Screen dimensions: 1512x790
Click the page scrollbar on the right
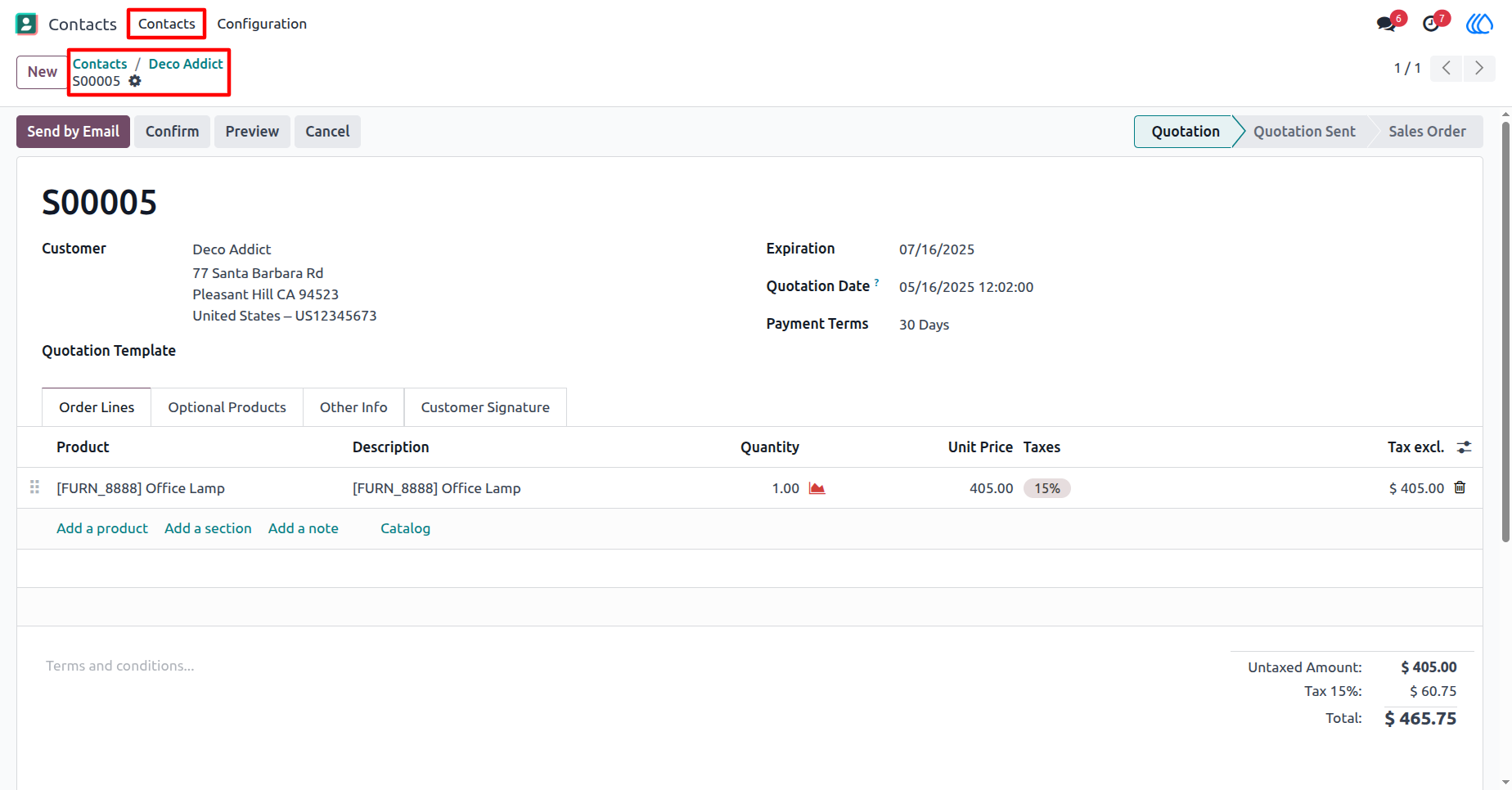(x=1505, y=331)
